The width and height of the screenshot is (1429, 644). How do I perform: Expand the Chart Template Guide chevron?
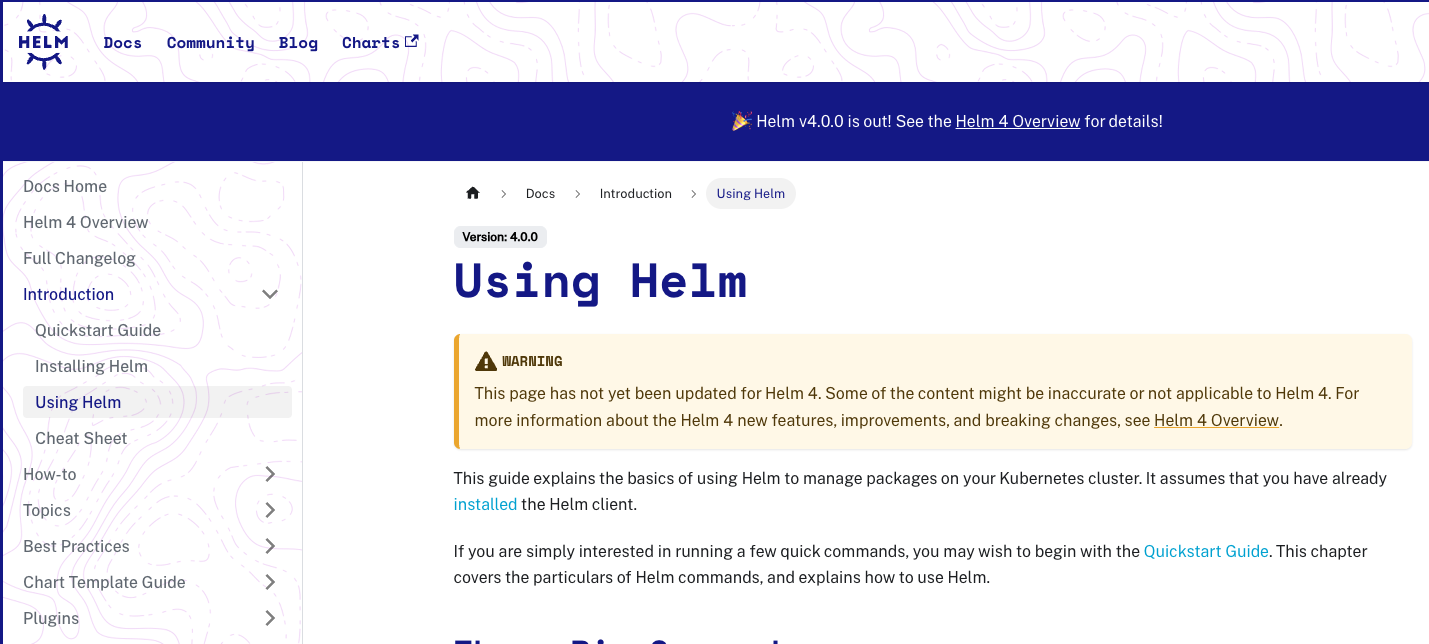[x=269, y=582]
